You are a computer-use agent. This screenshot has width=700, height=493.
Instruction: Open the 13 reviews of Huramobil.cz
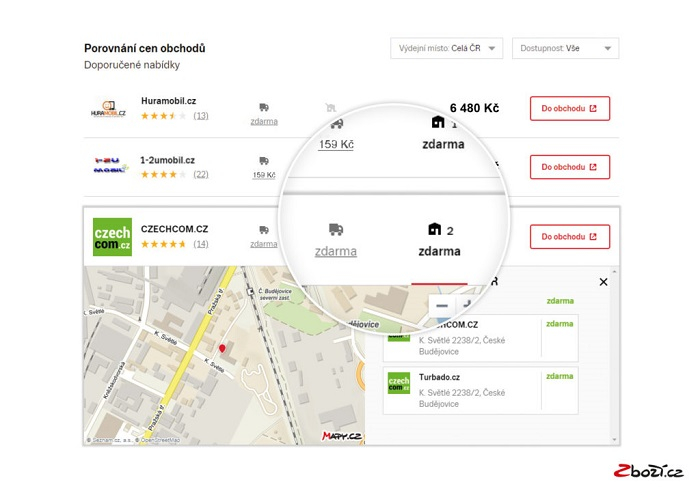pos(201,116)
